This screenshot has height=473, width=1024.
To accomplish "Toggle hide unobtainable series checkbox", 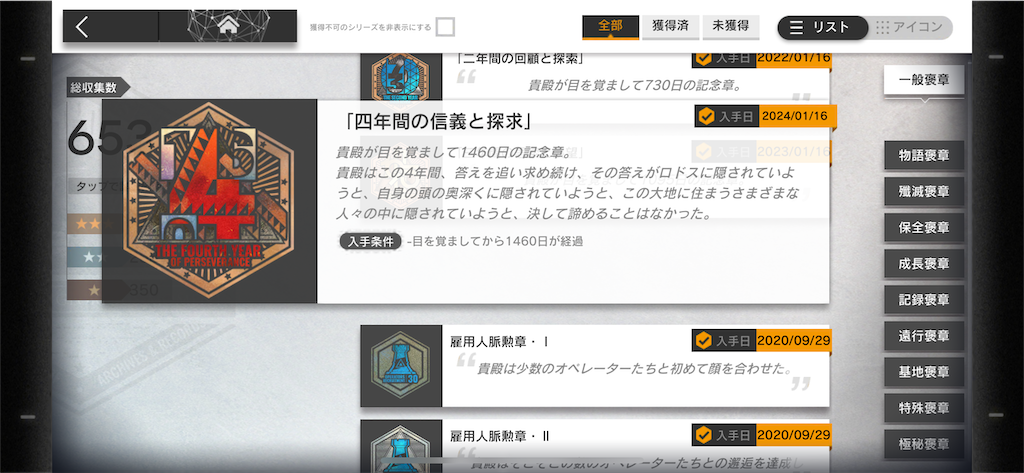I will [x=445, y=27].
